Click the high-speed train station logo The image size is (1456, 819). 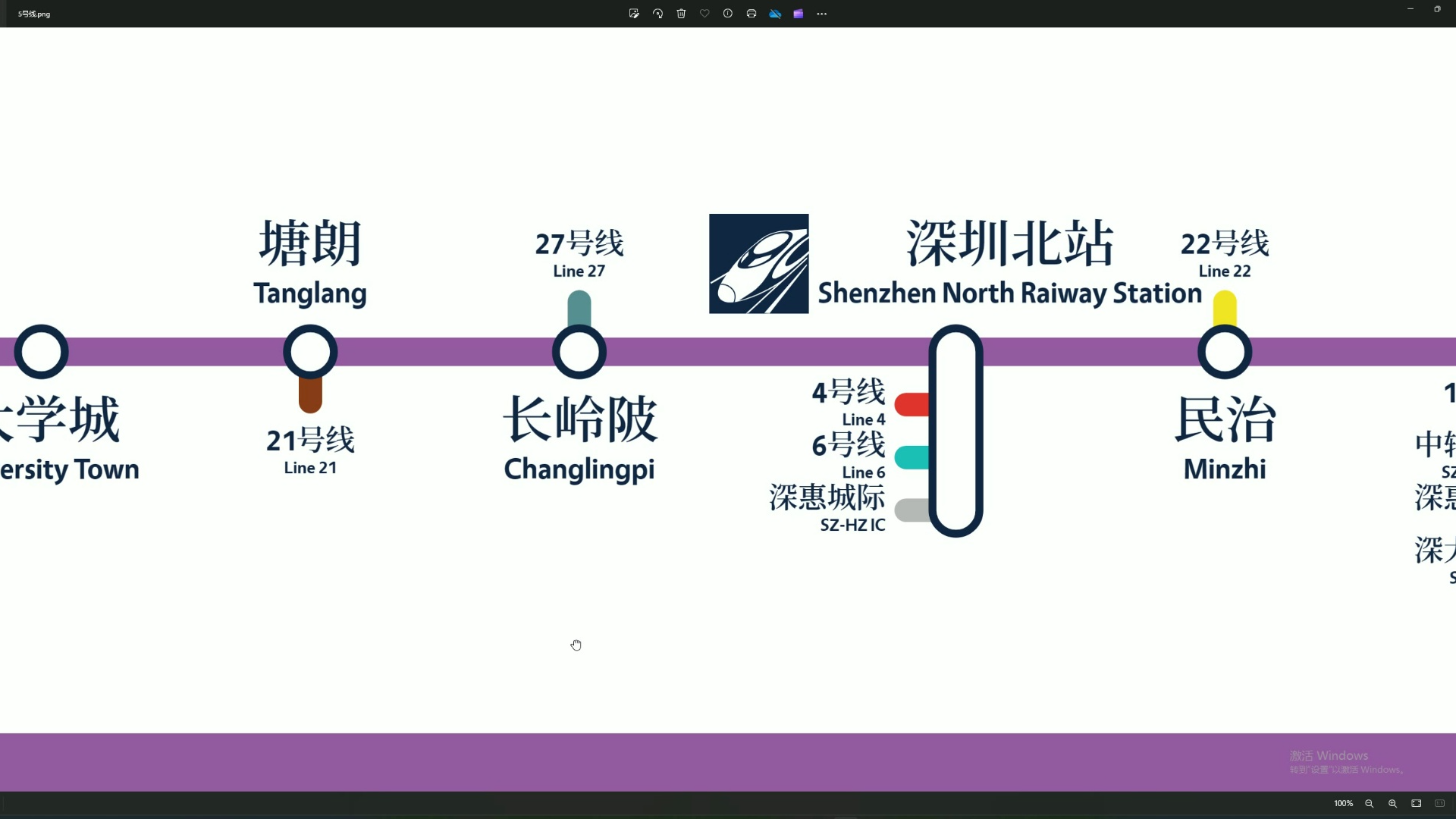click(x=758, y=263)
